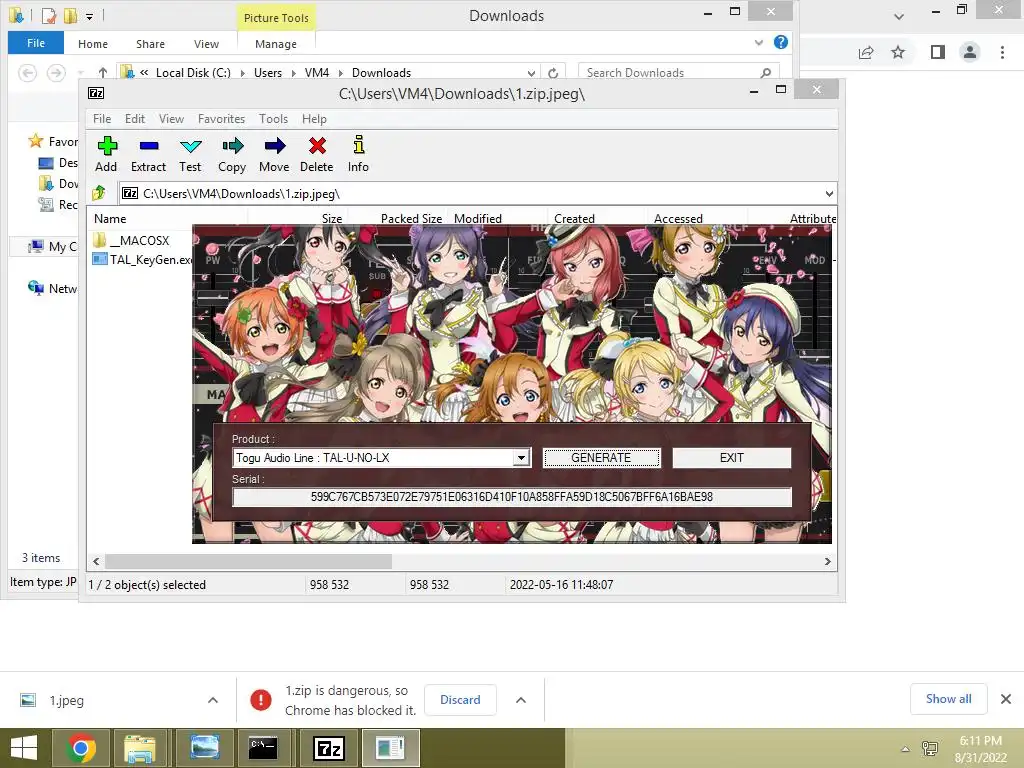Image resolution: width=1024 pixels, height=768 pixels.
Task: Open Windows Start button
Action: point(24,748)
